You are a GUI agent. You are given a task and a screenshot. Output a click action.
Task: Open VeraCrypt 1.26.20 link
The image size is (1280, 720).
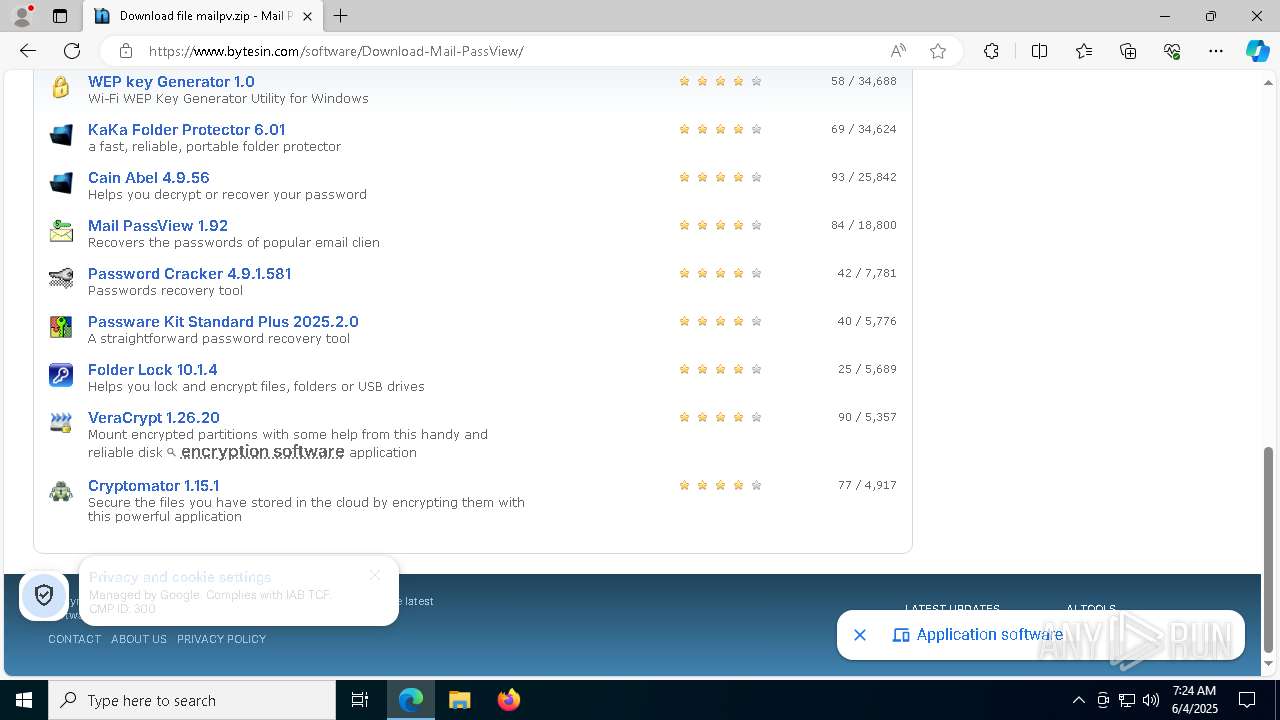pyautogui.click(x=154, y=418)
